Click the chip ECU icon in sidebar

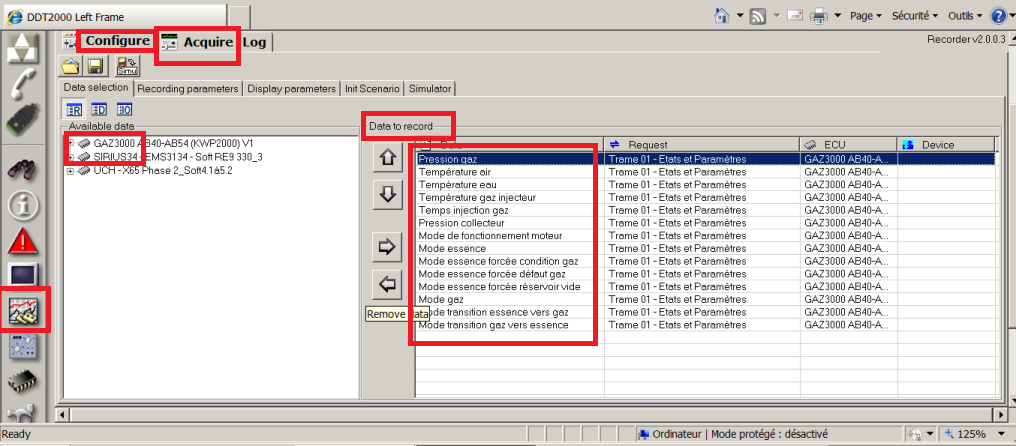pyautogui.click(x=24, y=382)
